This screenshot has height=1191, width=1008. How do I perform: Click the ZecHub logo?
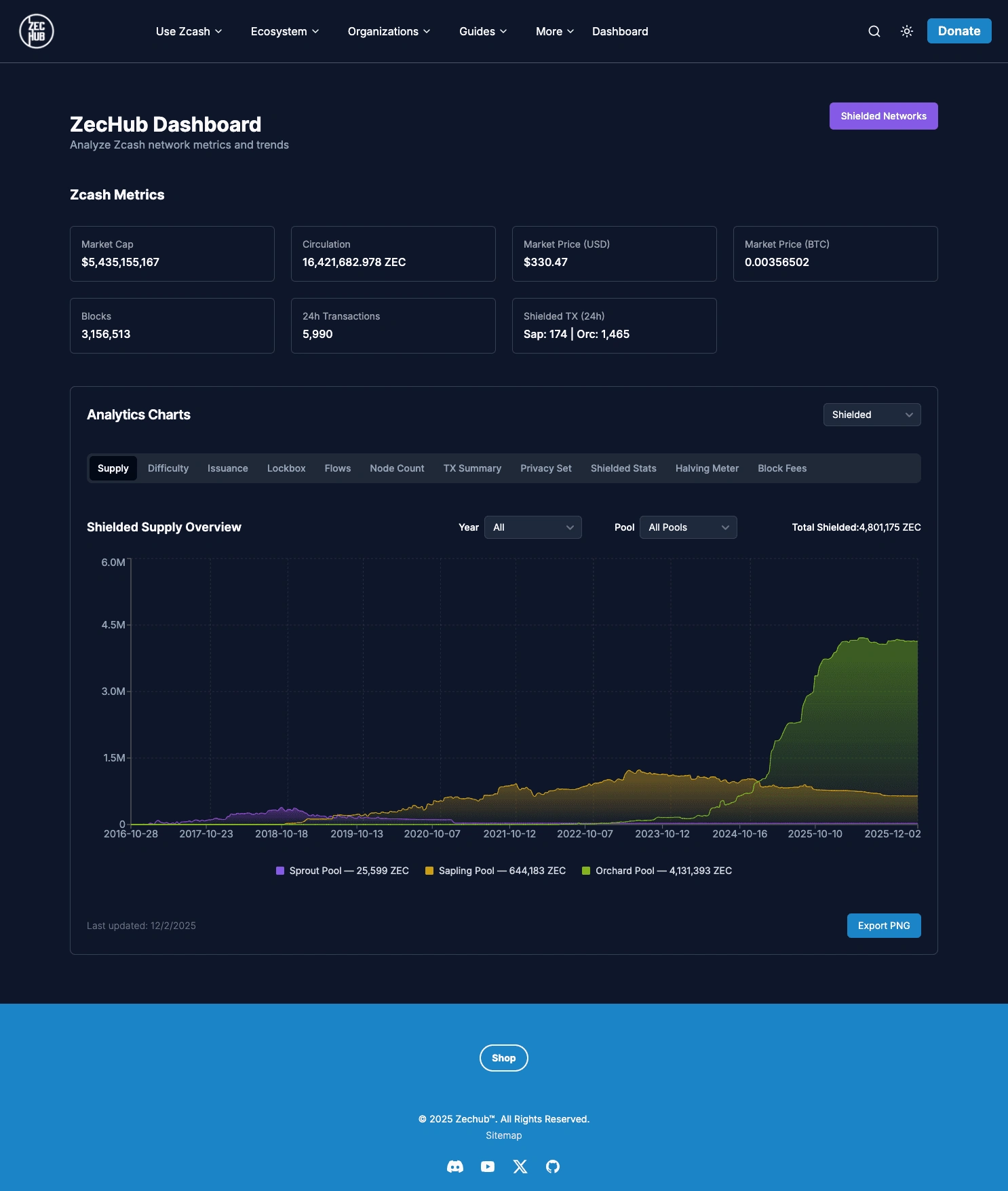click(x=37, y=31)
